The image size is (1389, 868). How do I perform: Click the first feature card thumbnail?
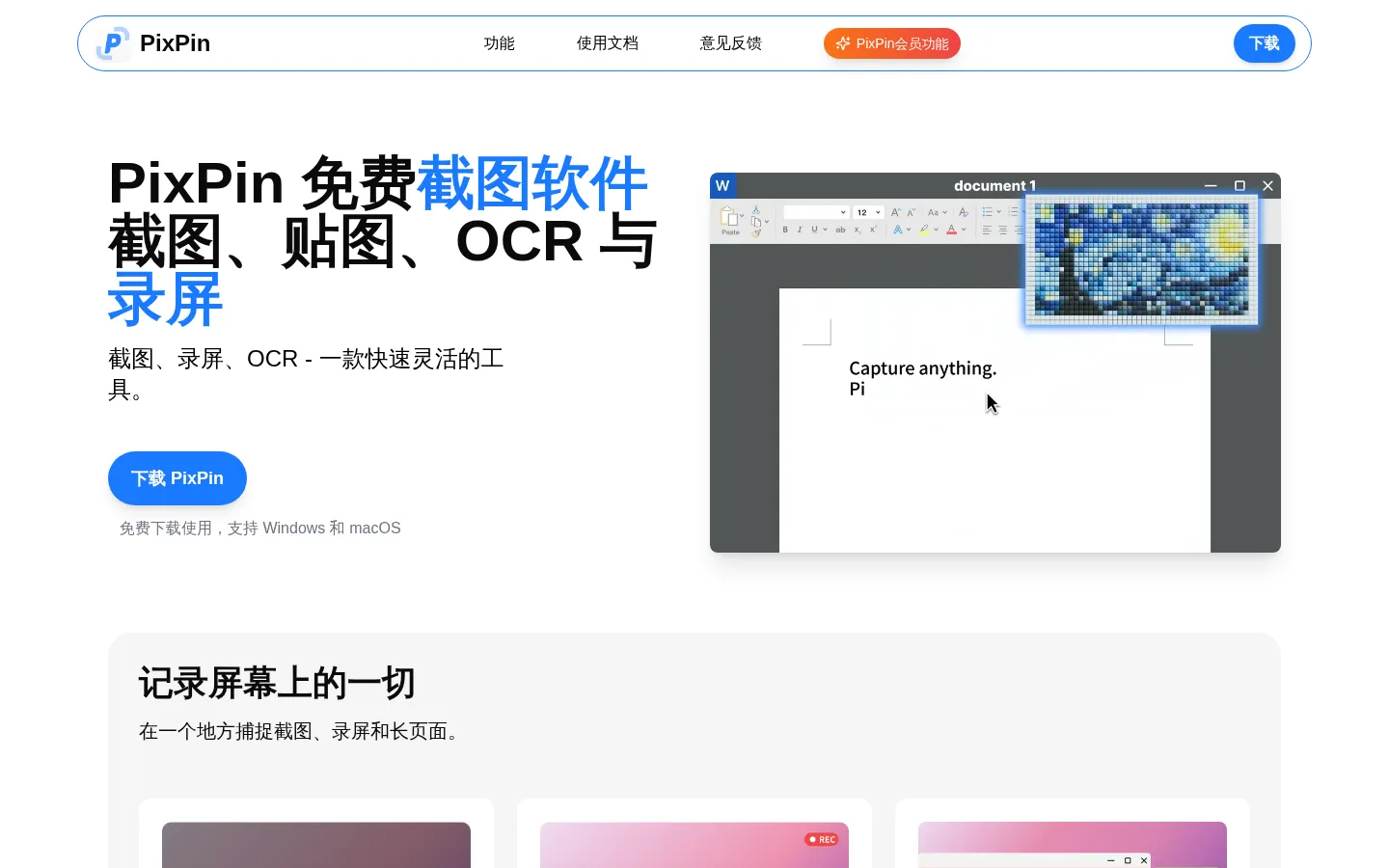point(316,845)
